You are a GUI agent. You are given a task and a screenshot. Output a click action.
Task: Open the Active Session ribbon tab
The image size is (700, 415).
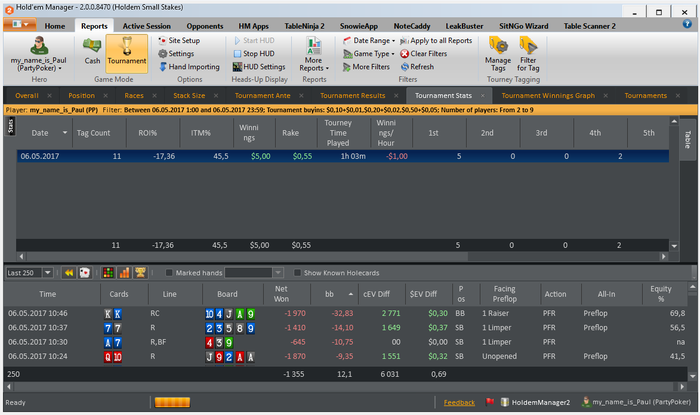point(146,26)
